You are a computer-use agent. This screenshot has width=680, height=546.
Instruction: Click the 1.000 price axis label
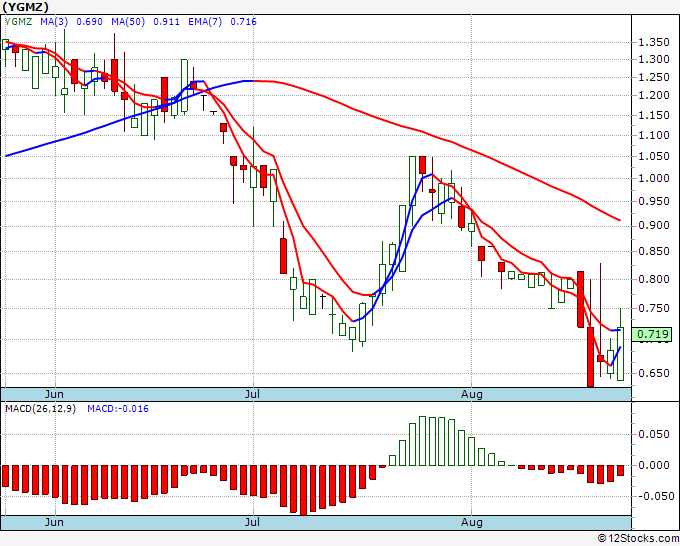654,178
